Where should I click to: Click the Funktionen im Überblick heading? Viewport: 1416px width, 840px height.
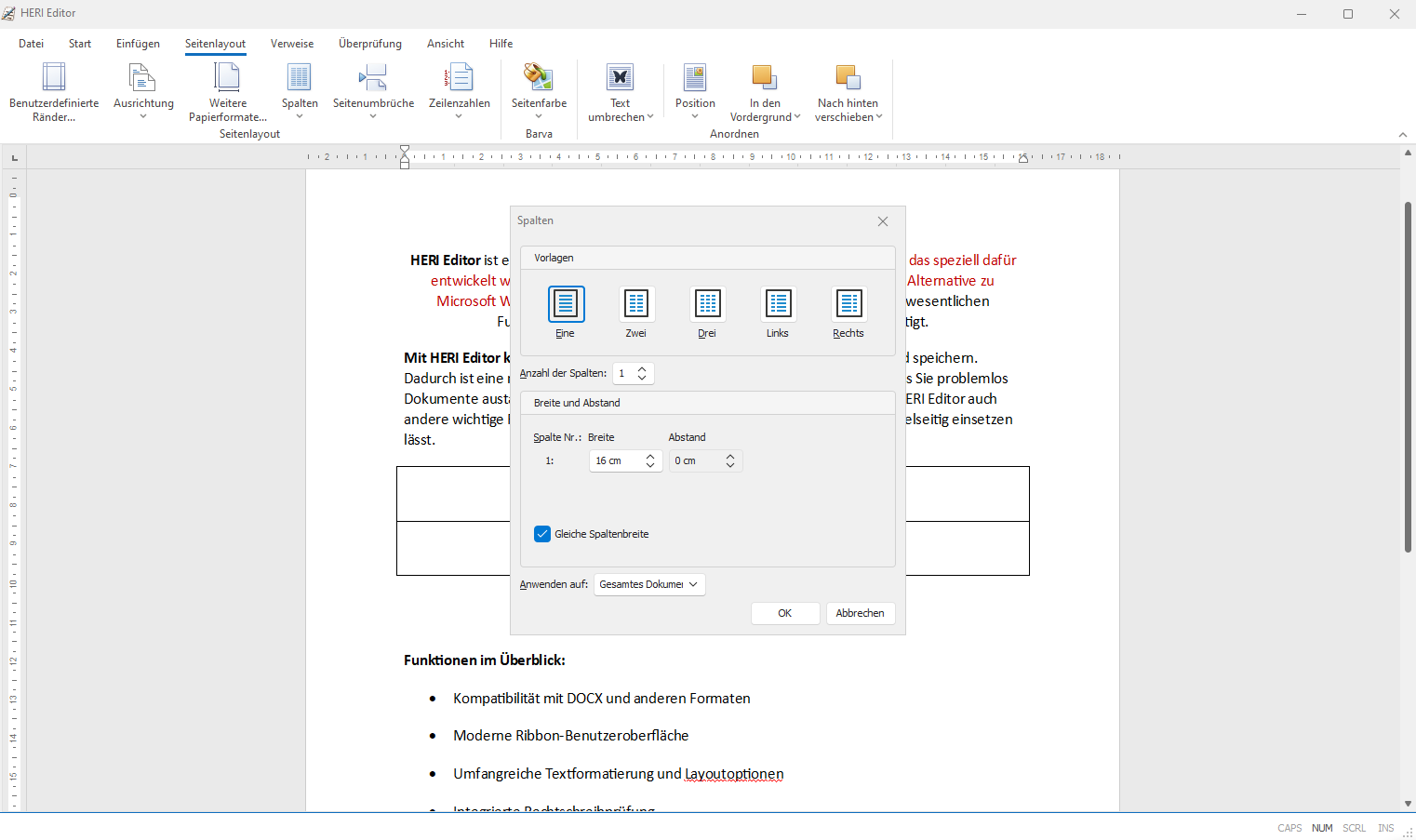(x=485, y=660)
